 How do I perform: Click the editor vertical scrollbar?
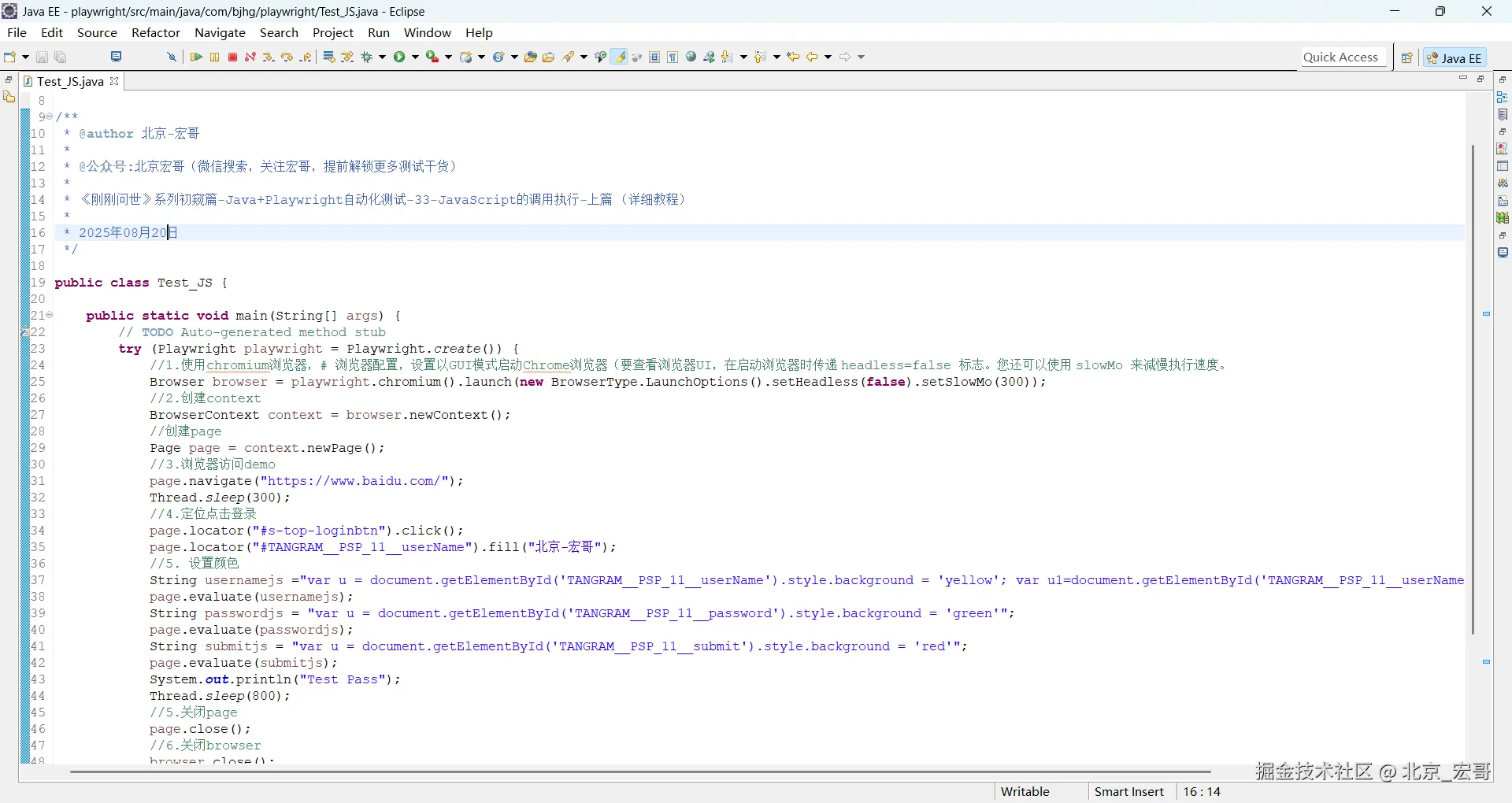1473,389
